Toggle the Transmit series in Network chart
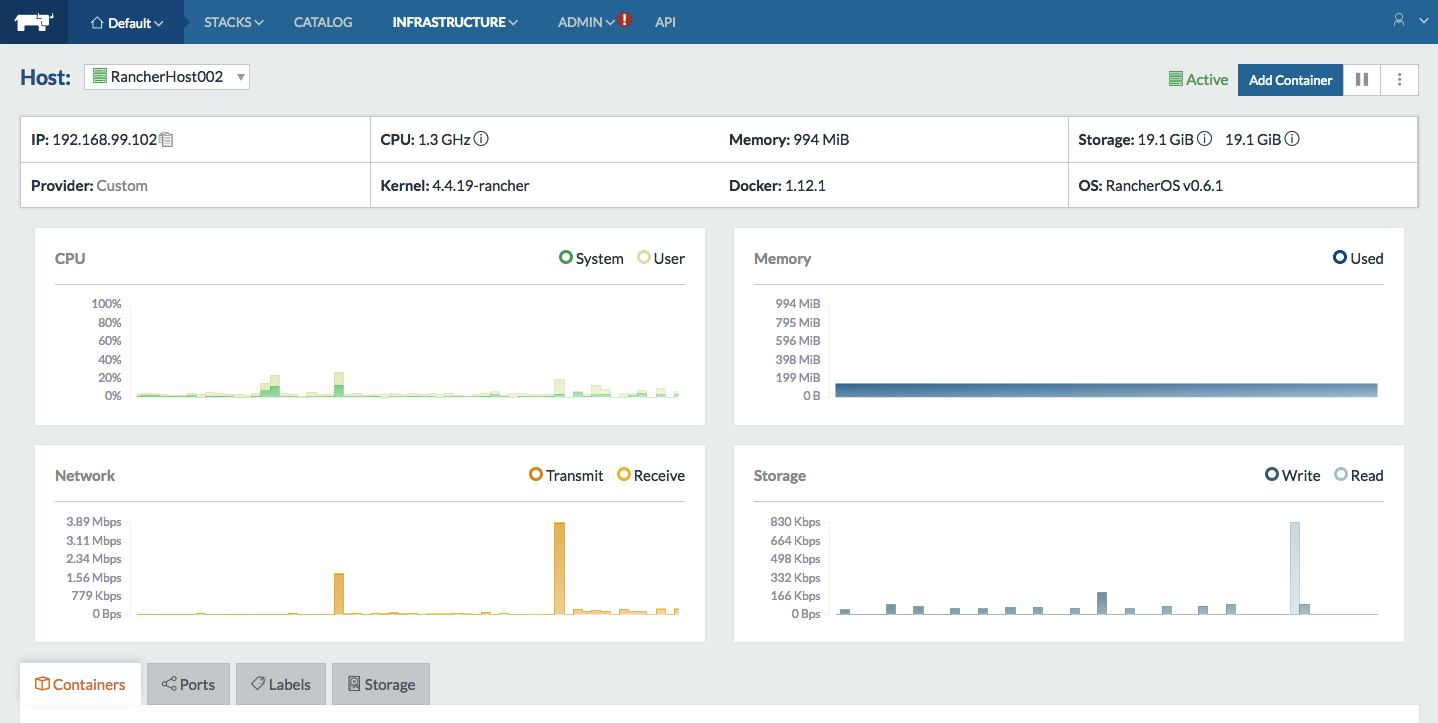Screen dimensions: 1438x723 coord(566,475)
